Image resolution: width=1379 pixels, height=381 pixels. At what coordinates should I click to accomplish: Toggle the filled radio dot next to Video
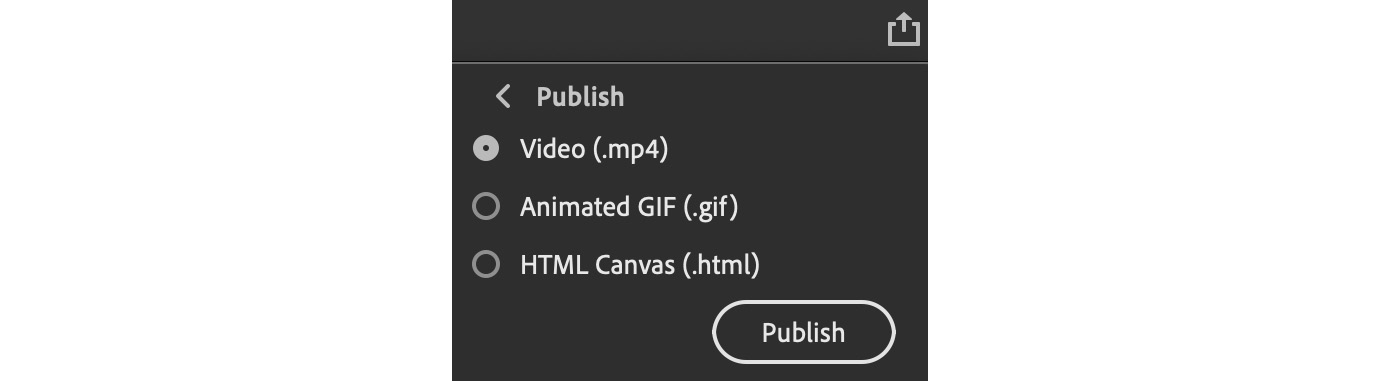(486, 149)
